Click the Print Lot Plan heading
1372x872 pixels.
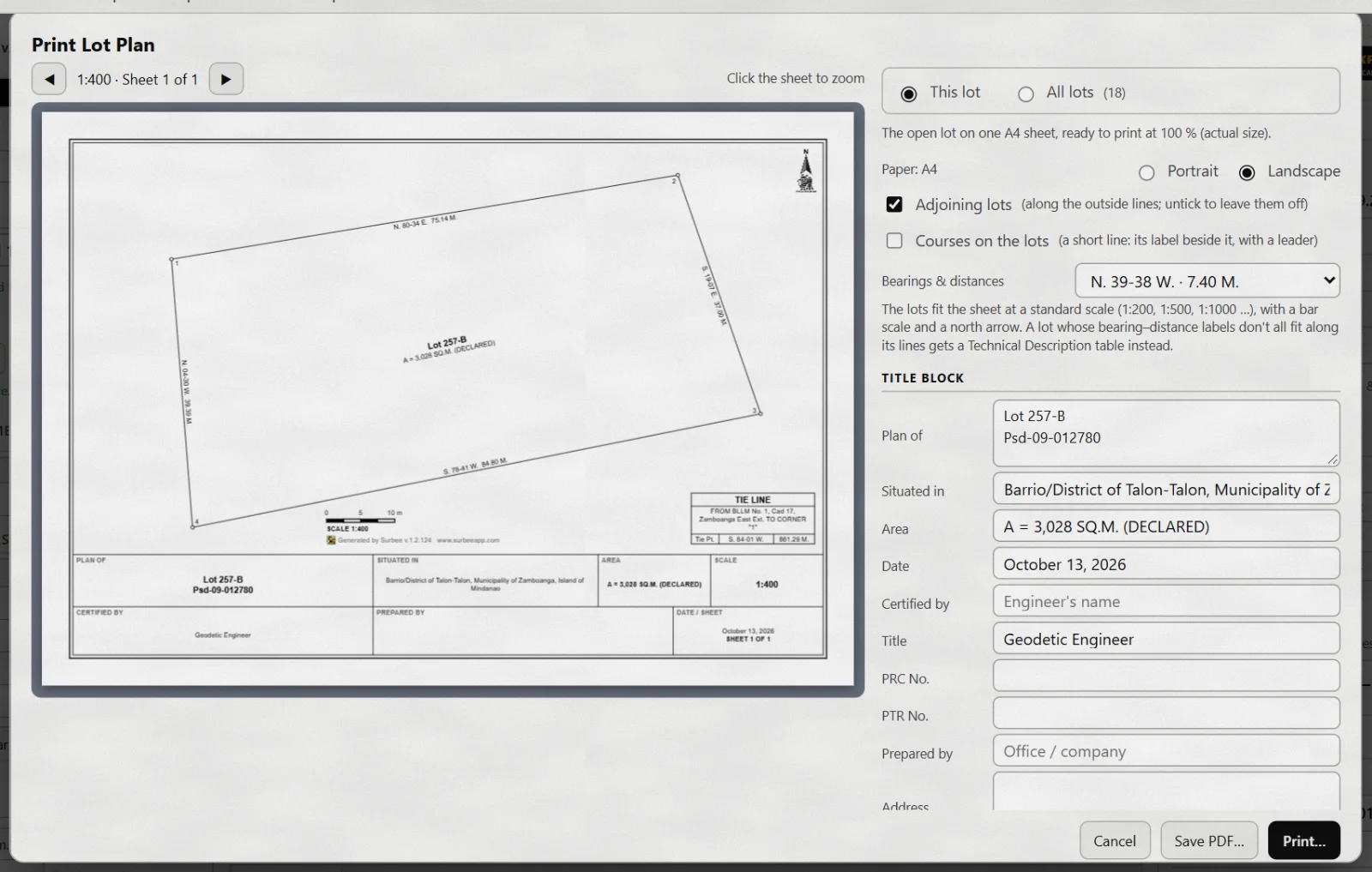pos(93,45)
